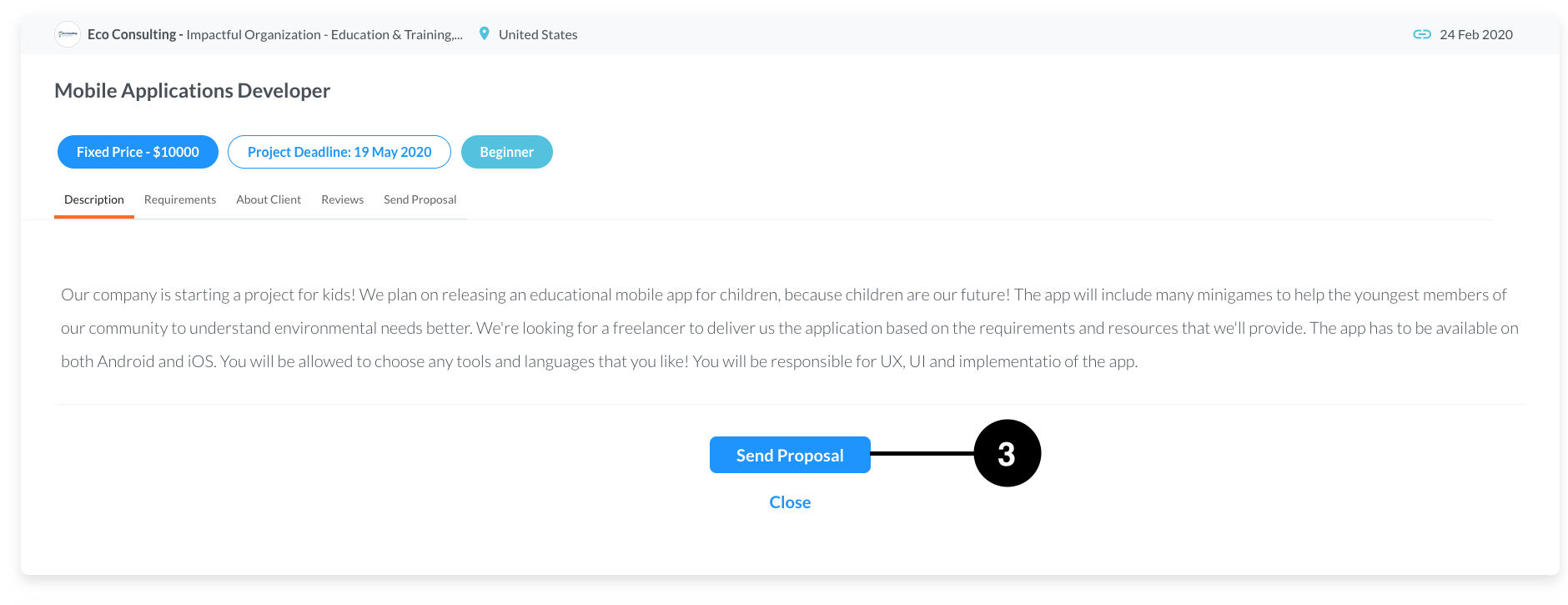Close the project details panel
Screen dimensions: 1568x605
click(790, 502)
